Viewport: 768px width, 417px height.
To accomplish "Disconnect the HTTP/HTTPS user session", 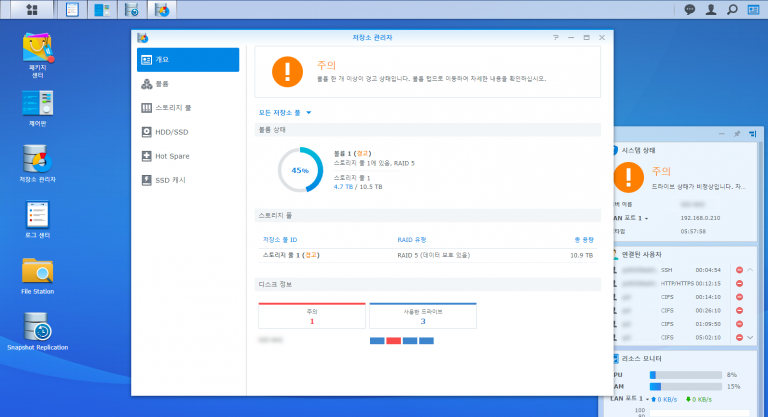I will (x=739, y=284).
